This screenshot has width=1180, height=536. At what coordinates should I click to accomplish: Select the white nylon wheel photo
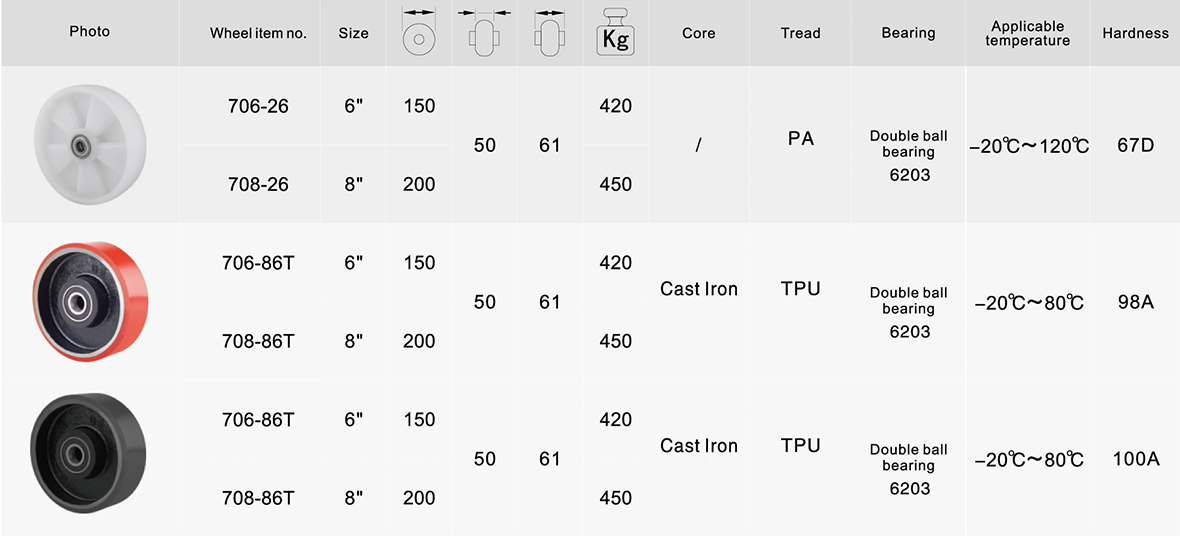(90, 145)
